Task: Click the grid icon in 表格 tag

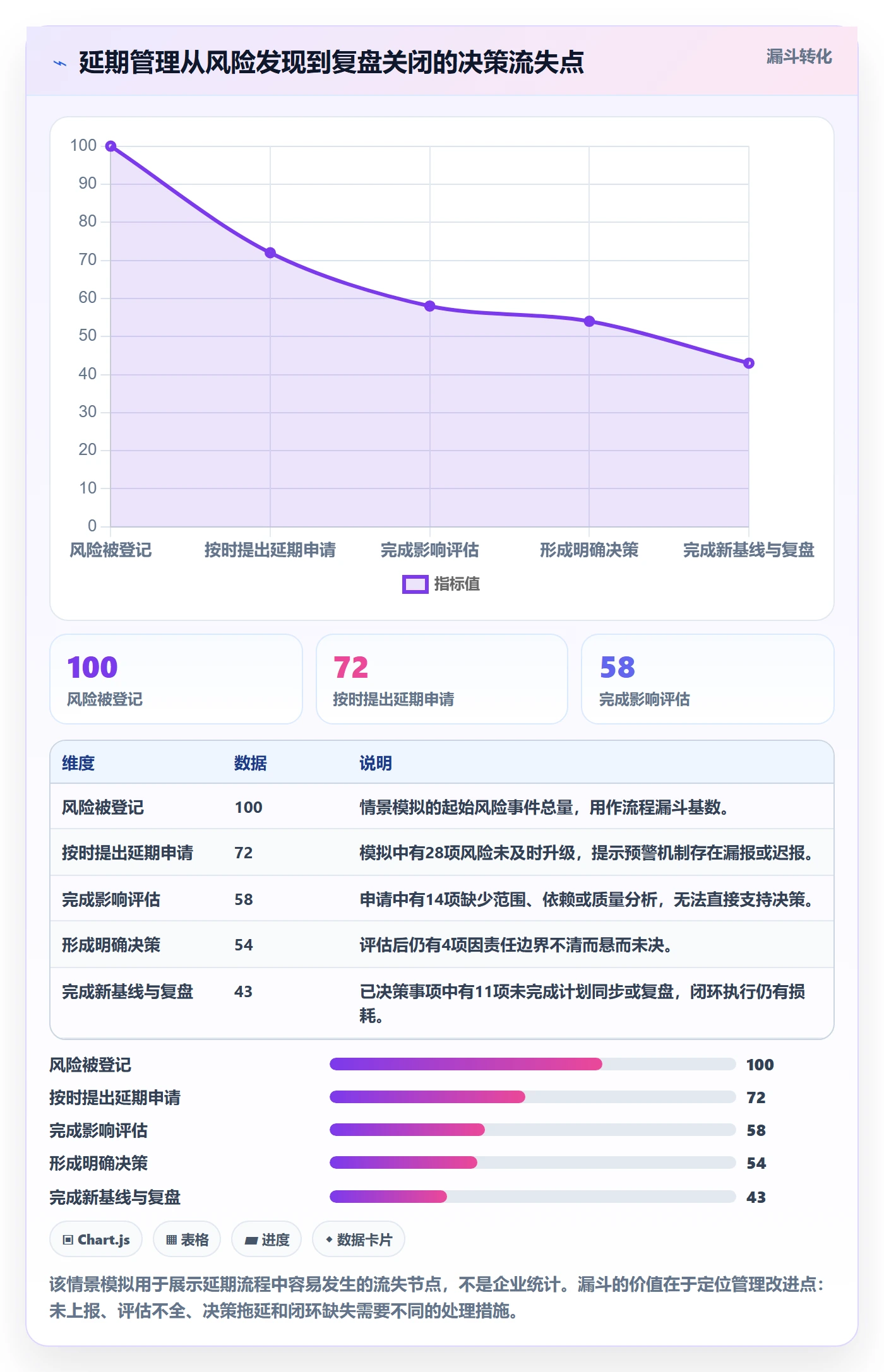Action: pyautogui.click(x=171, y=1240)
